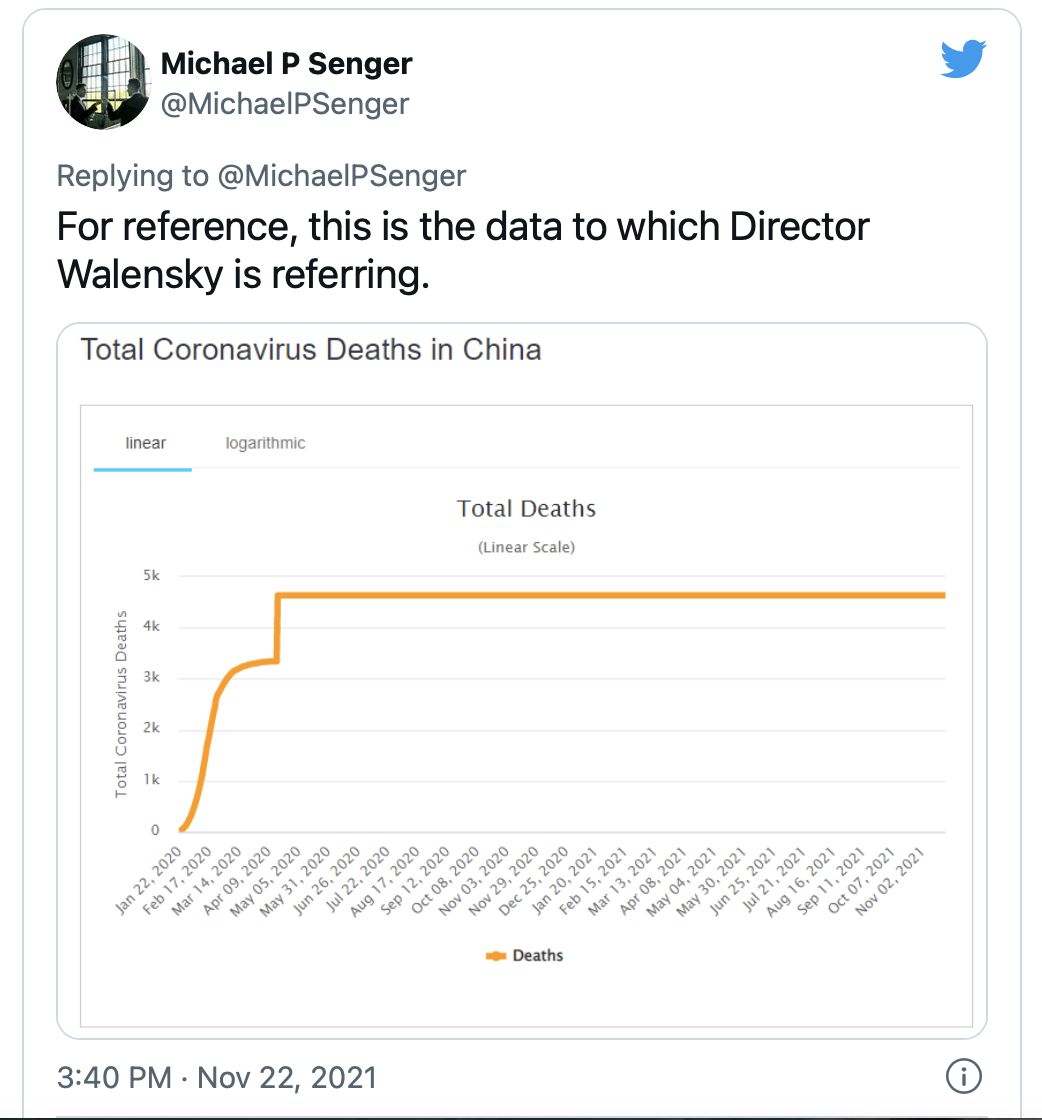Open the tweet info icon
Screen dimensions: 1042x1120
pos(963,1076)
